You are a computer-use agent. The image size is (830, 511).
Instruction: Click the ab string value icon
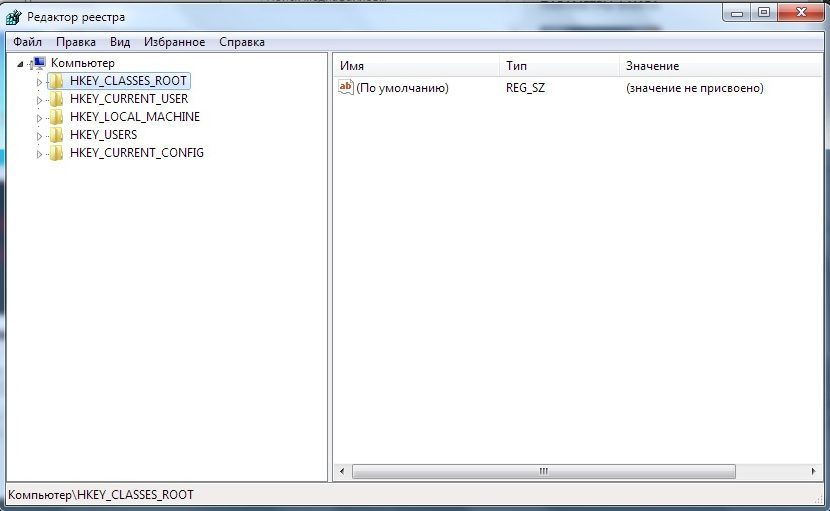(346, 87)
